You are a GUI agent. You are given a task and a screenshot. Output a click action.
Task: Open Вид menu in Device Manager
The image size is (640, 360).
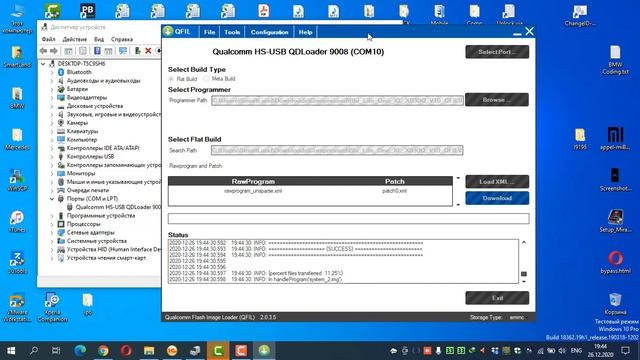pyautogui.click(x=99, y=39)
